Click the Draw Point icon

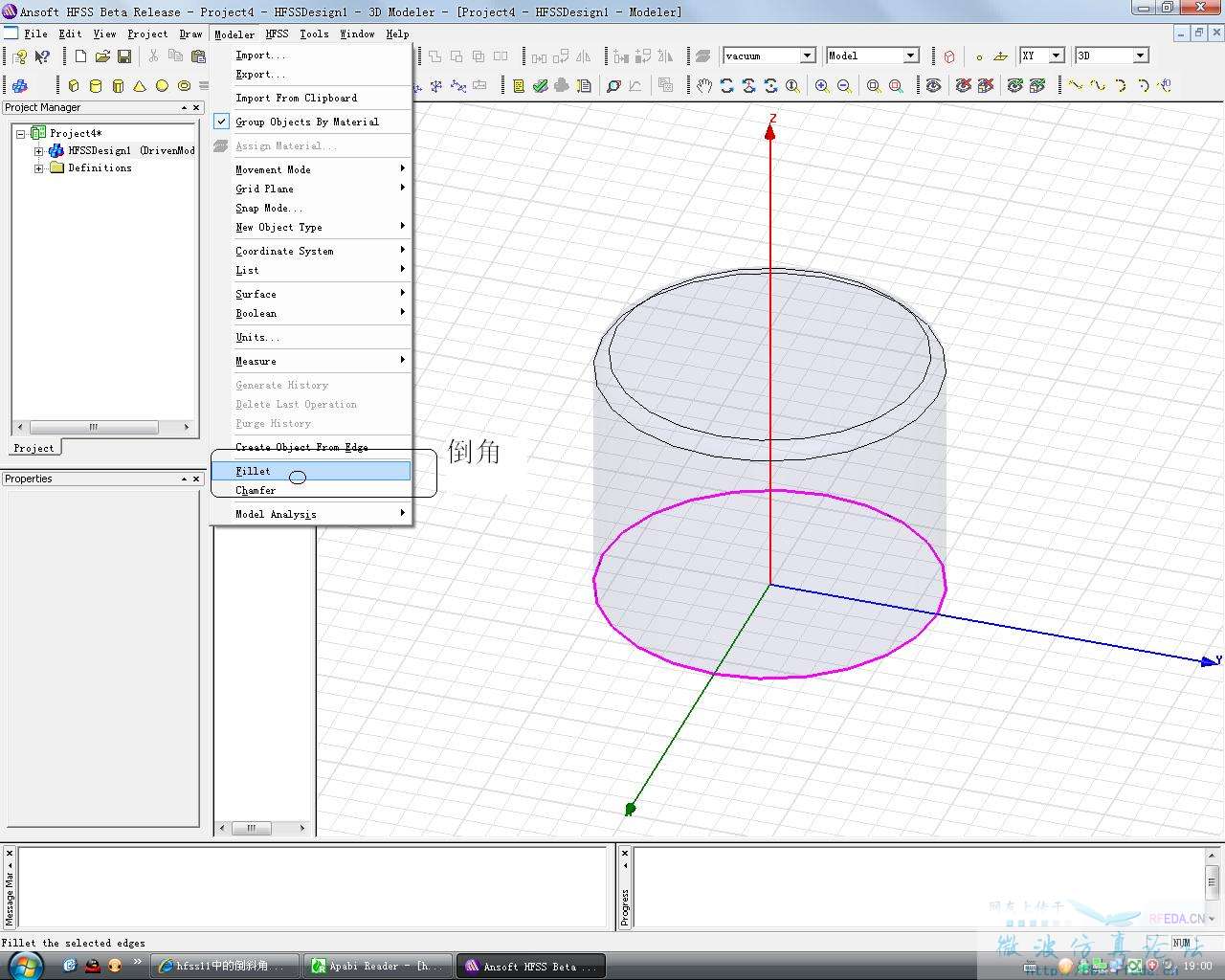point(979,56)
